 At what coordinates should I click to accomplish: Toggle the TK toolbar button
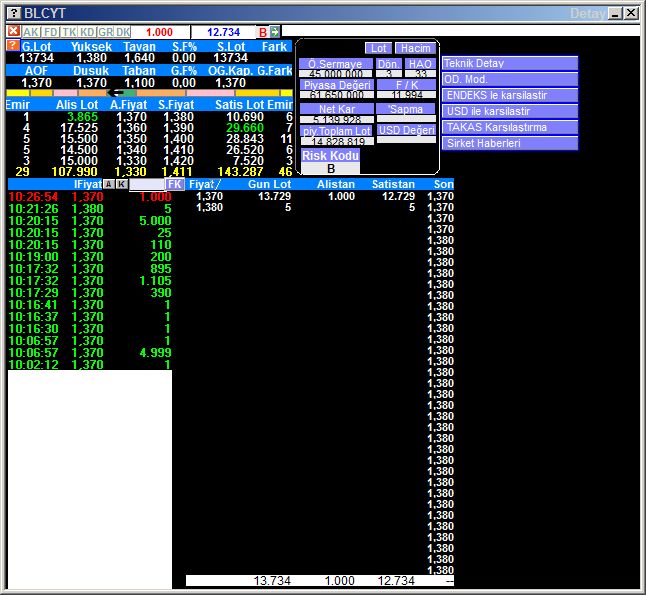pyautogui.click(x=70, y=32)
